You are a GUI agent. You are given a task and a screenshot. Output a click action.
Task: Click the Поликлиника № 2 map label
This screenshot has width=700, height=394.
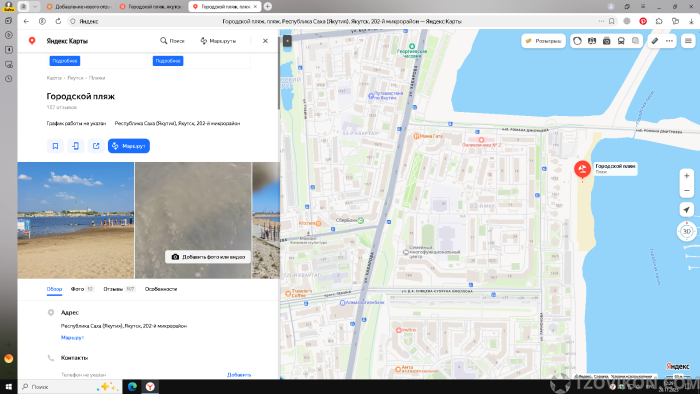click(x=481, y=144)
